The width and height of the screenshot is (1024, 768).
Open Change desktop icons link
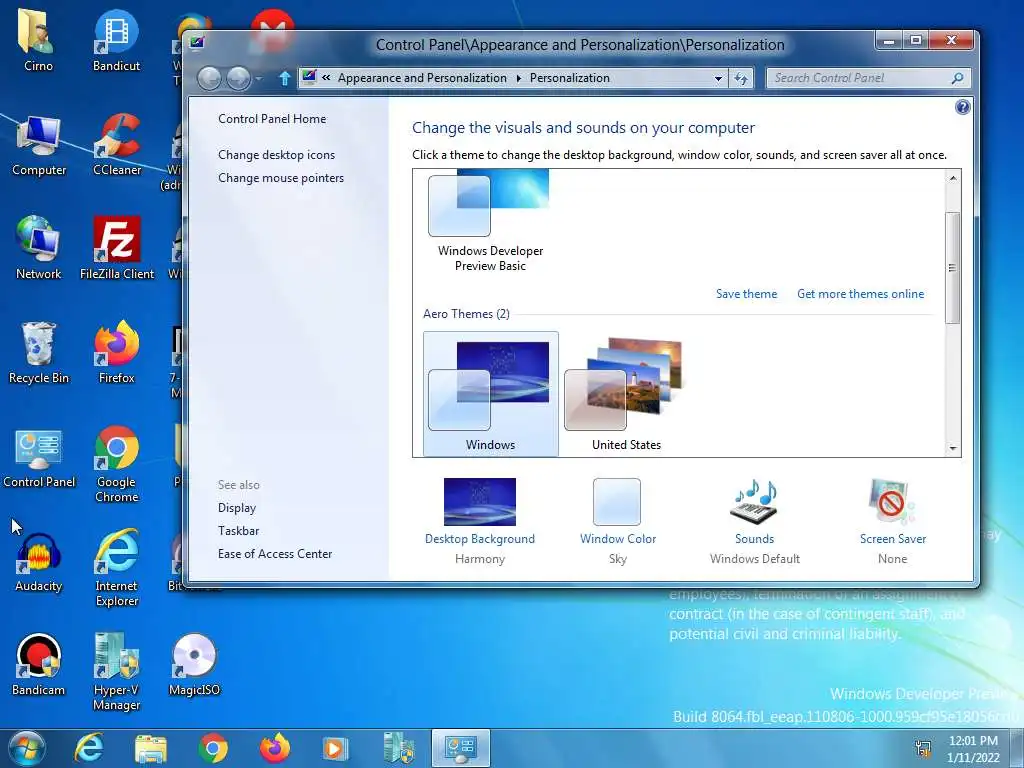(276, 155)
